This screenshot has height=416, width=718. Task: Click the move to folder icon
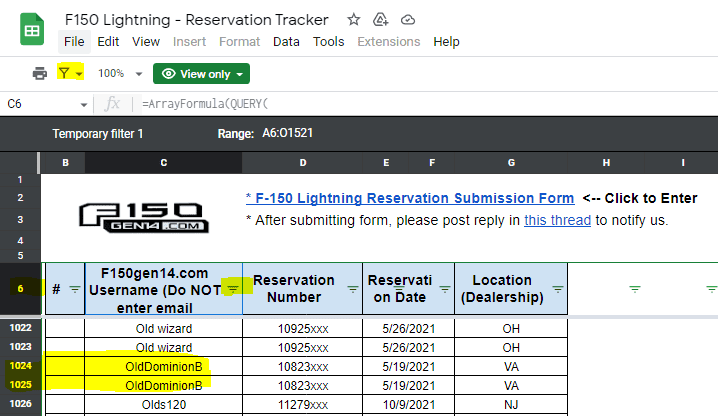pyautogui.click(x=380, y=19)
